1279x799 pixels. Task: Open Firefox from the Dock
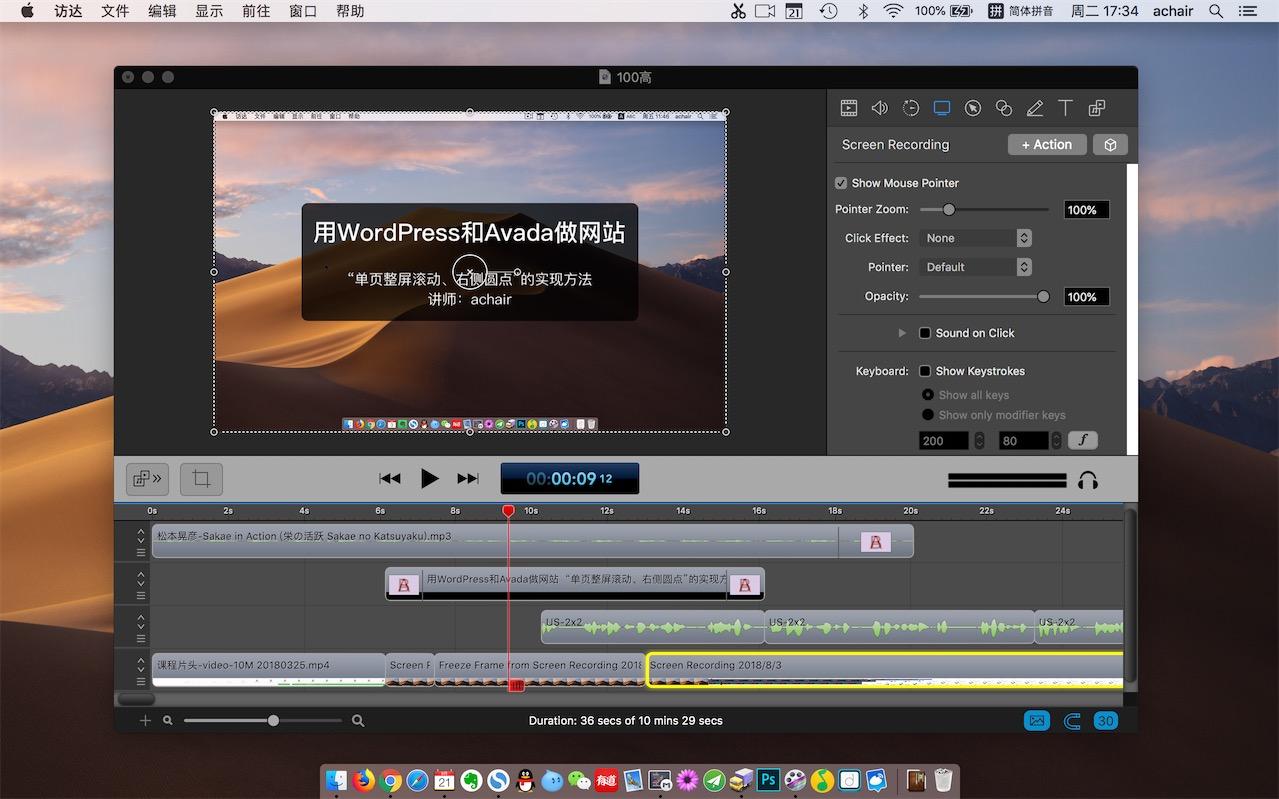363,780
